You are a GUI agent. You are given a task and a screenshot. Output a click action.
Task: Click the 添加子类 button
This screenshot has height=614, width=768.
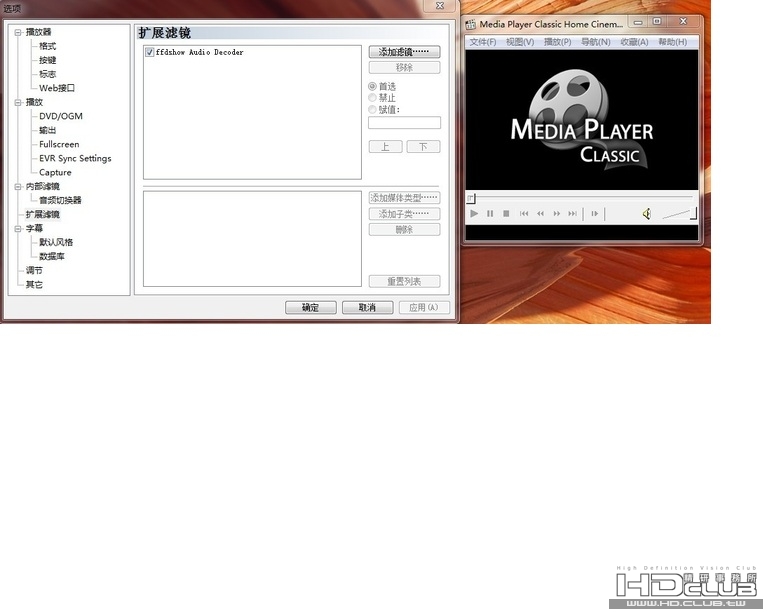(x=404, y=214)
